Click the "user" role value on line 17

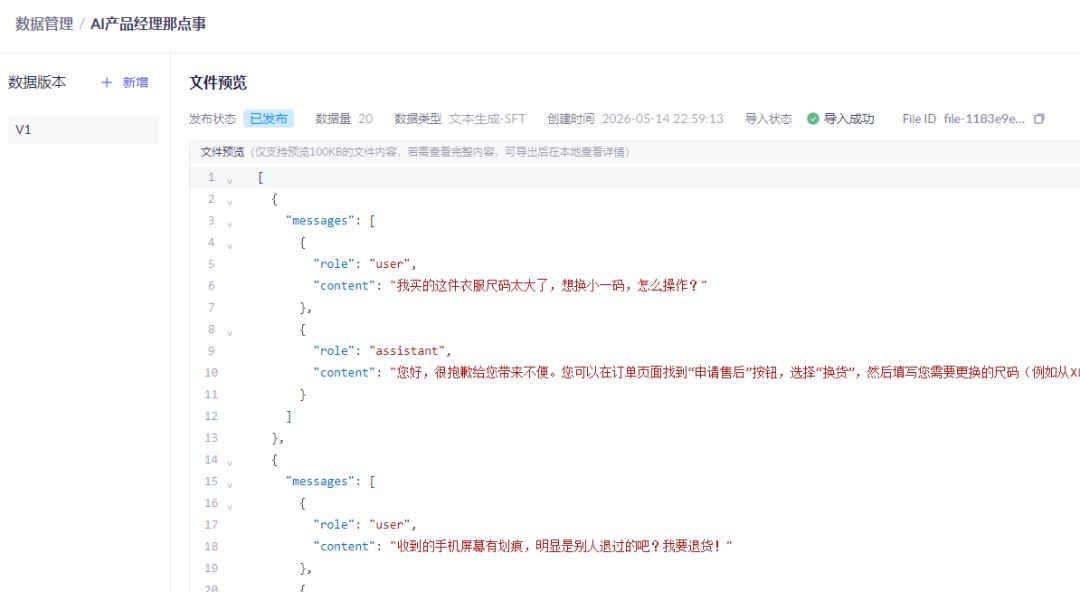click(x=391, y=524)
